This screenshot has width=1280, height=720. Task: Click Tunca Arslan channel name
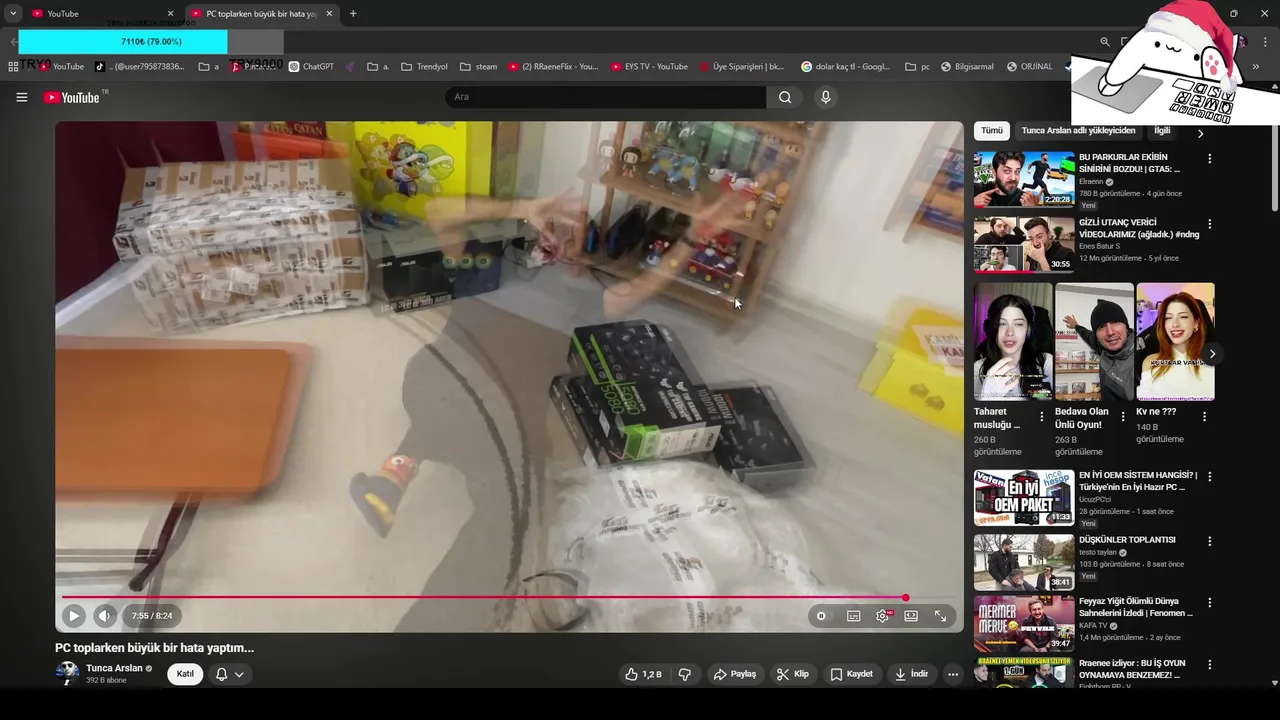point(114,668)
